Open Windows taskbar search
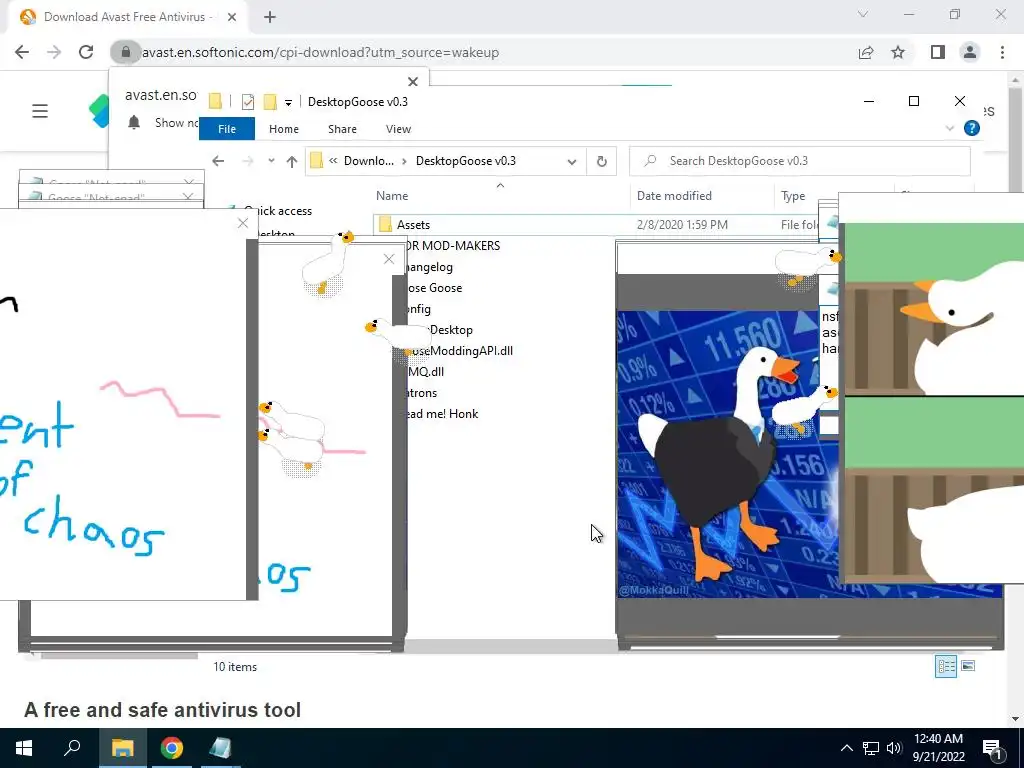This screenshot has height=768, width=1024. pyautogui.click(x=72, y=748)
